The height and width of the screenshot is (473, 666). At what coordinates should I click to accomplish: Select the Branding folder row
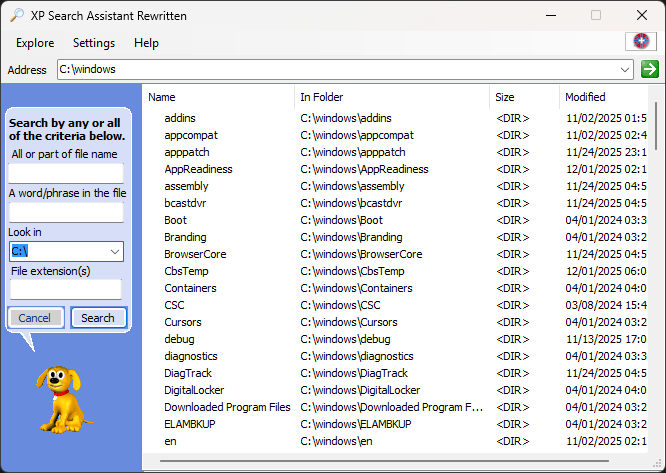click(x=395, y=237)
